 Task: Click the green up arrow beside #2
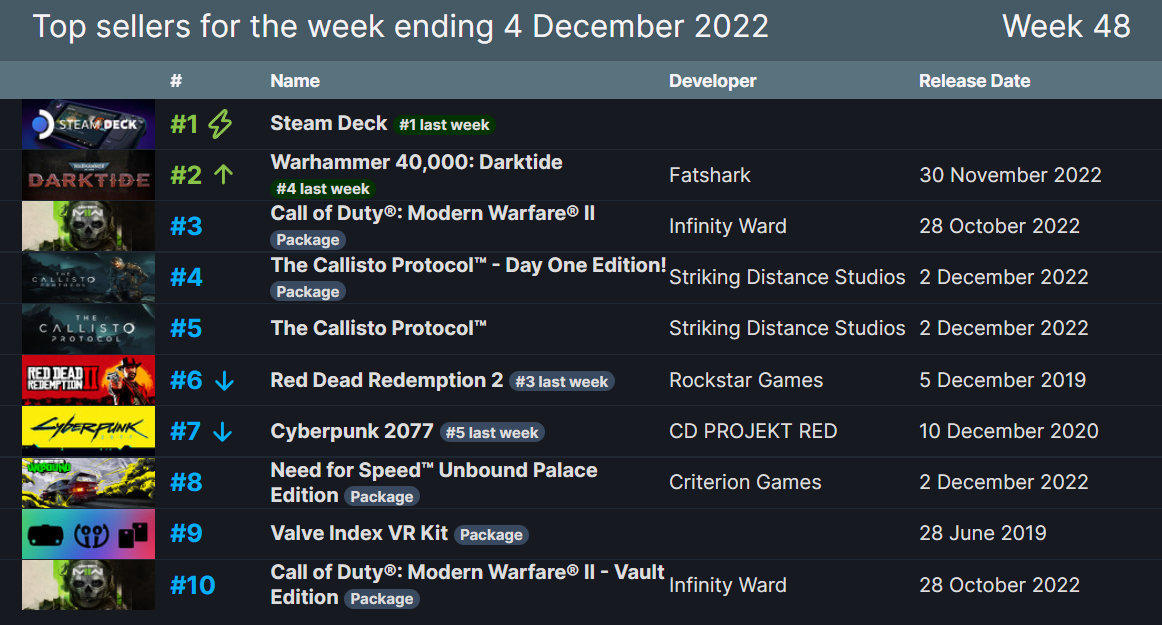point(223,175)
